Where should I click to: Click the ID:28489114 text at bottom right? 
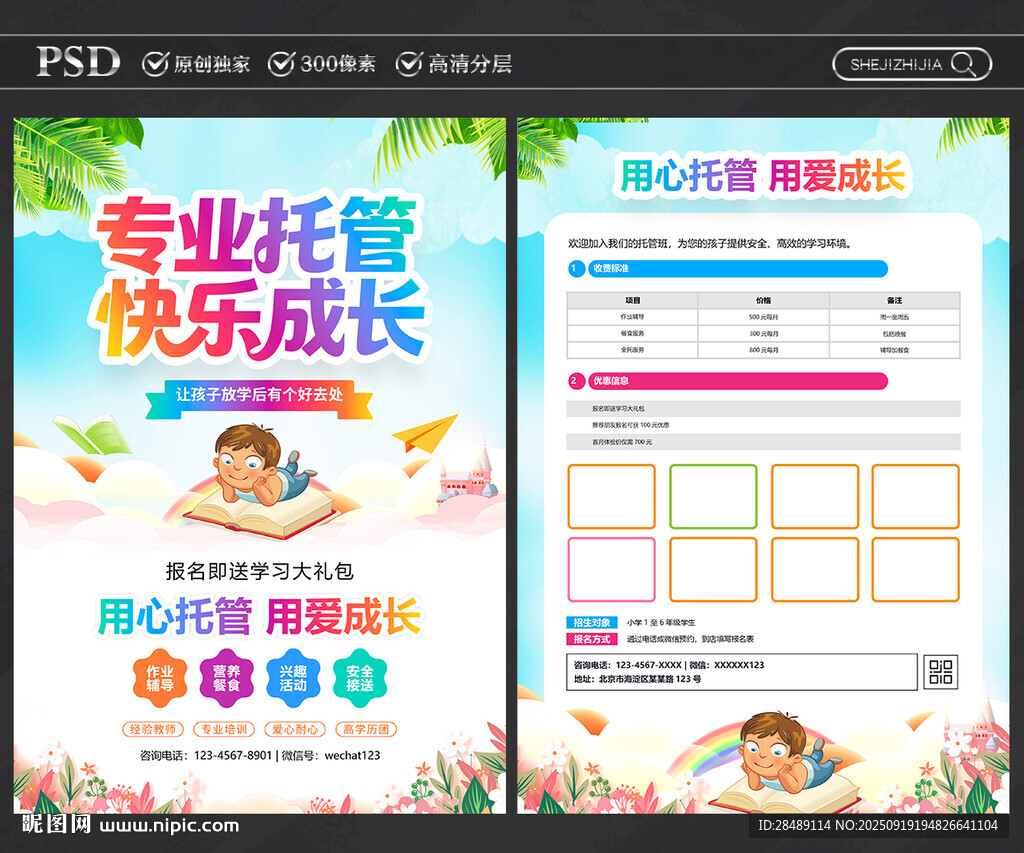794,826
